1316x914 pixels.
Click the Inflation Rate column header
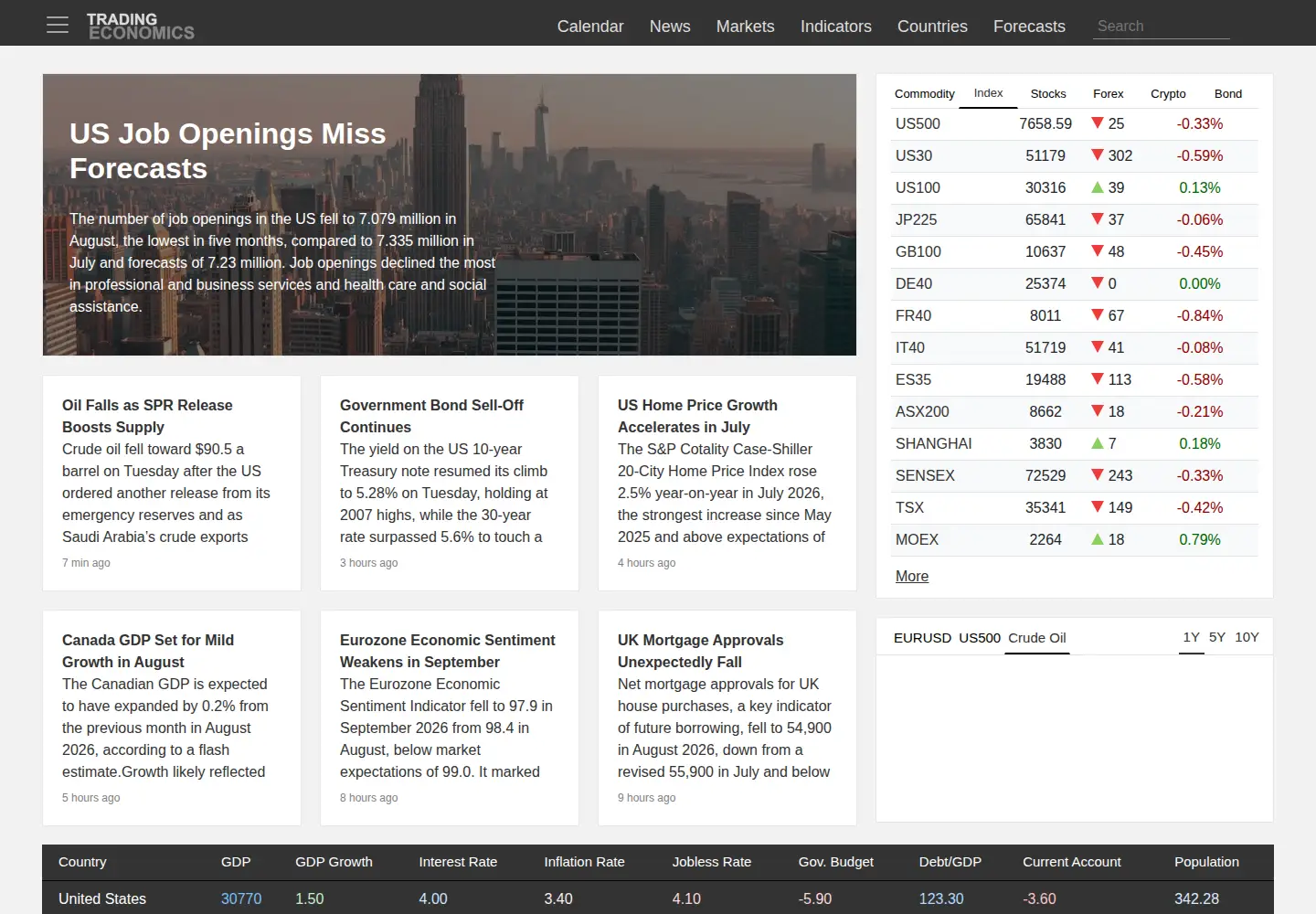[x=584, y=862]
